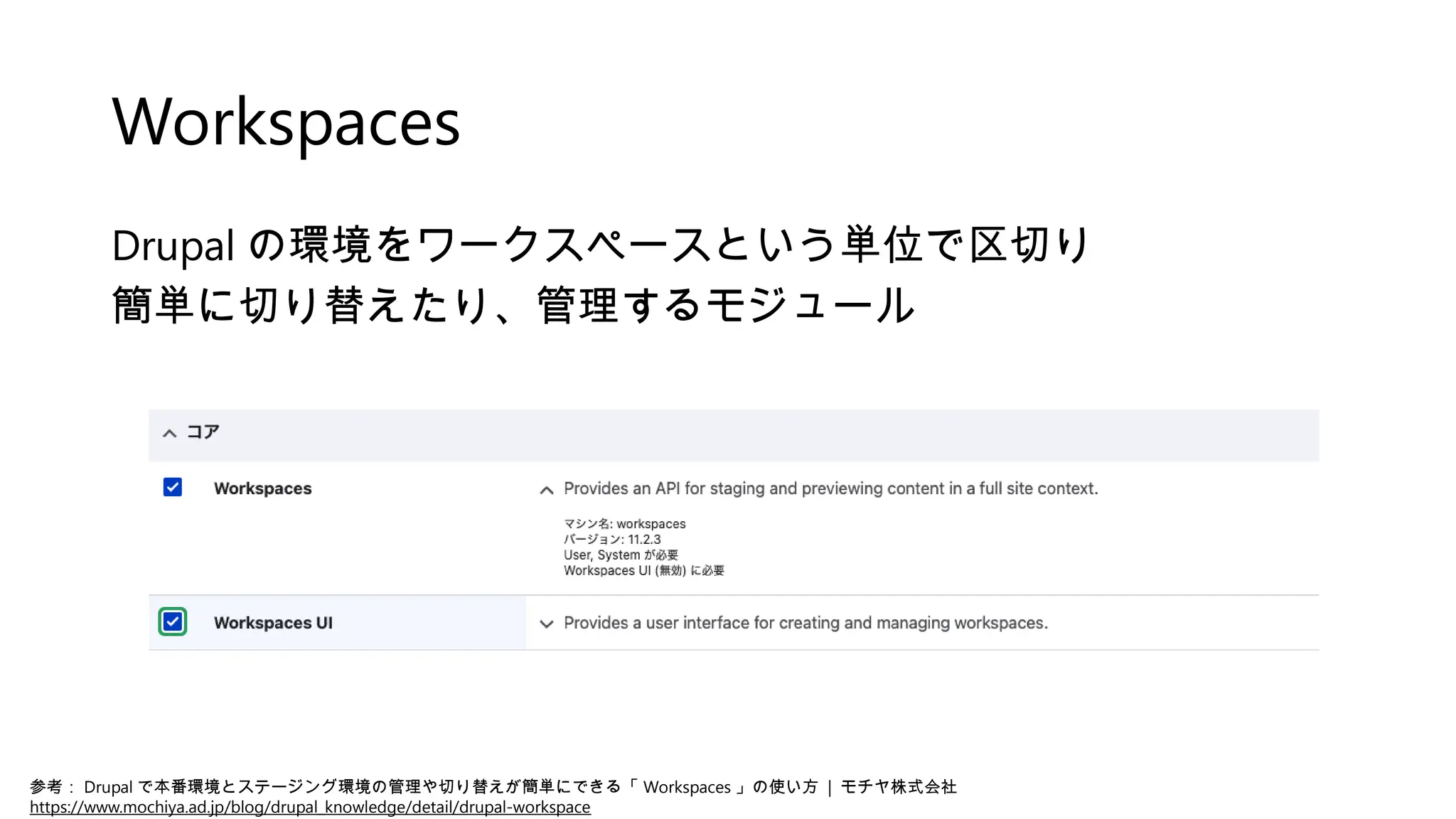Click description 'Provides an API for staging...'
This screenshot has height=819, width=1456.
(831, 488)
